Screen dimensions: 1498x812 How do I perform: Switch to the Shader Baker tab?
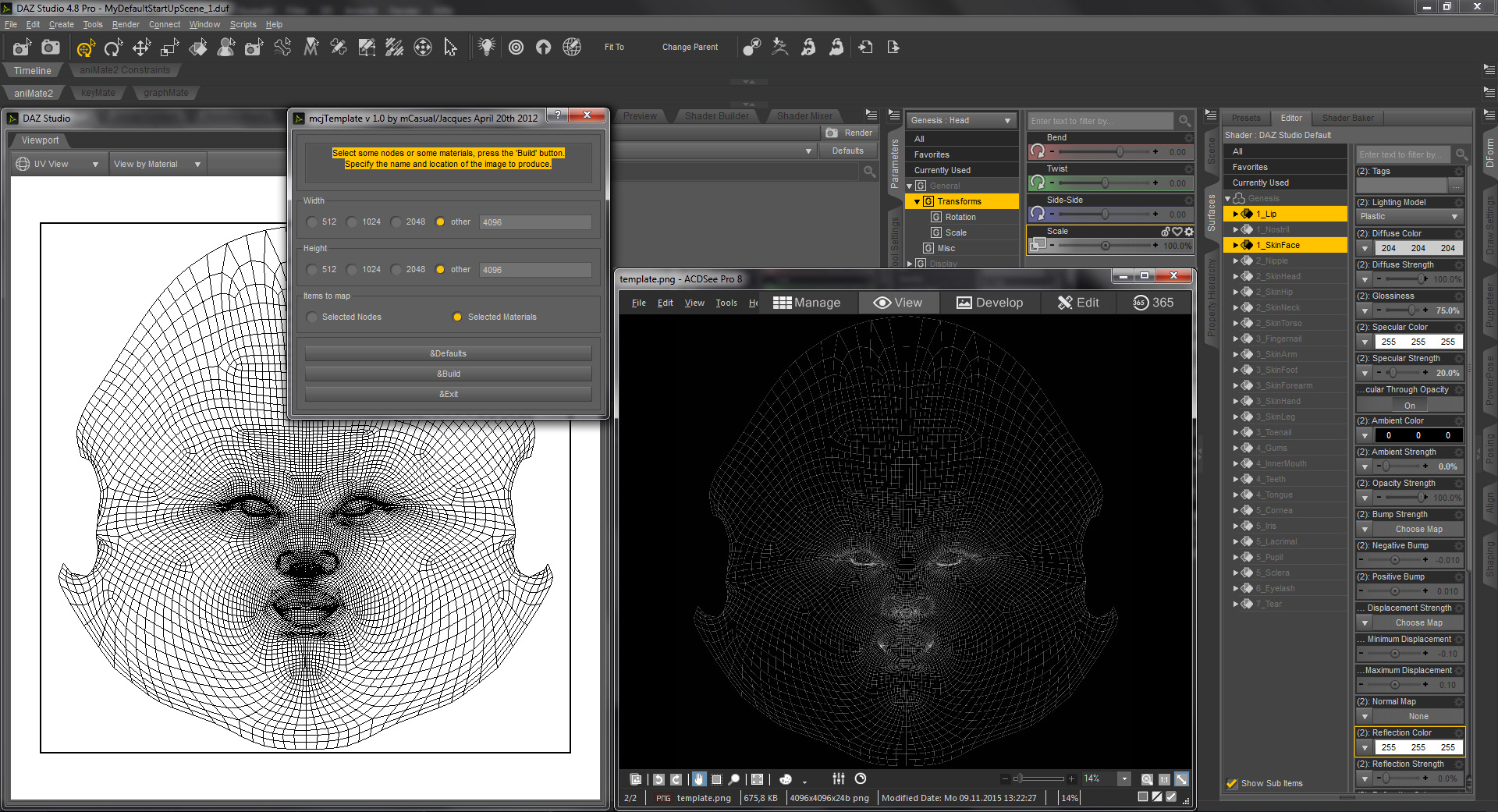click(1347, 118)
